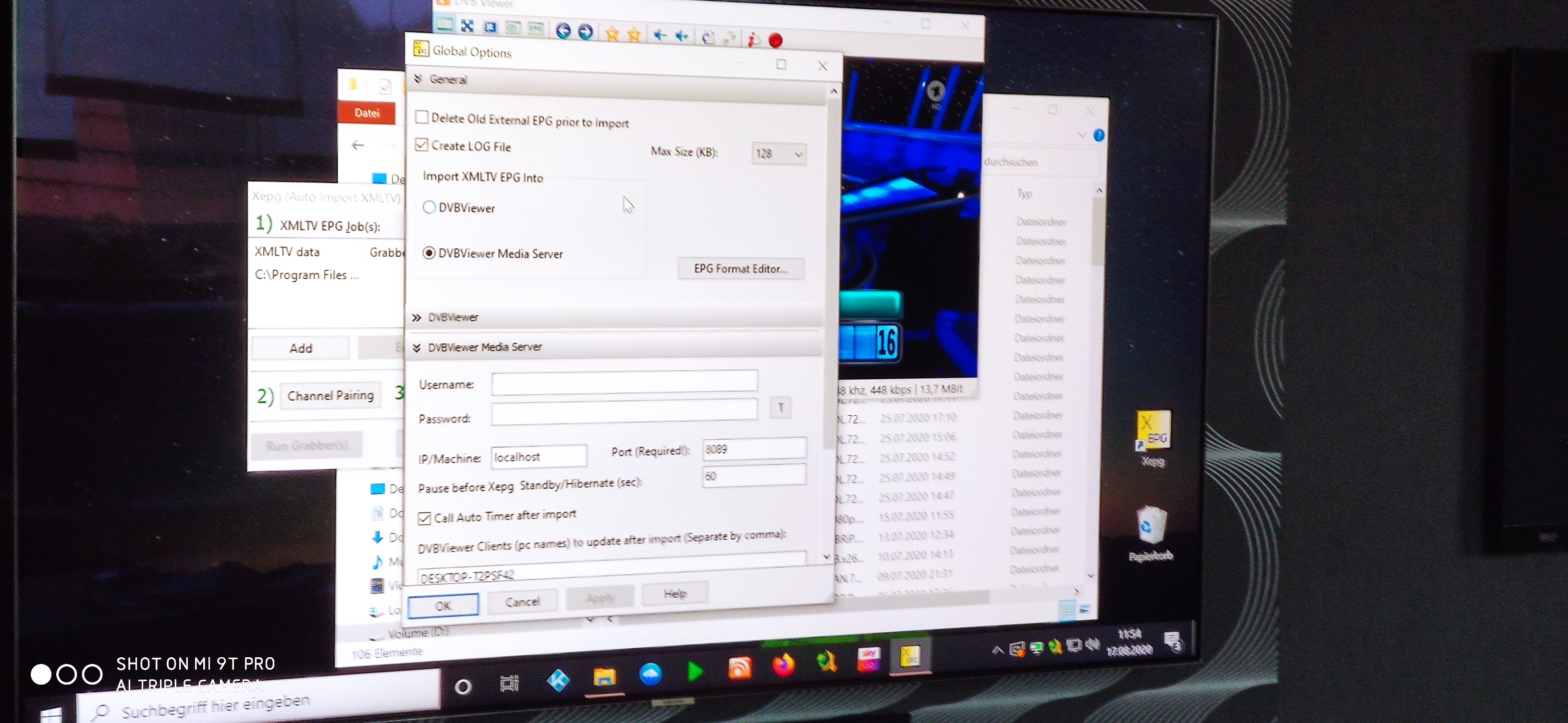Click Run Grabber(s) button in Xepg

pos(307,446)
